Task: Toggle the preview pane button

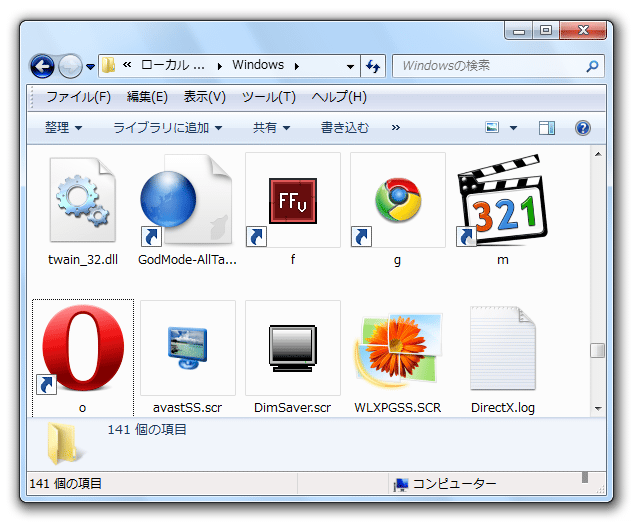Action: pos(547,128)
